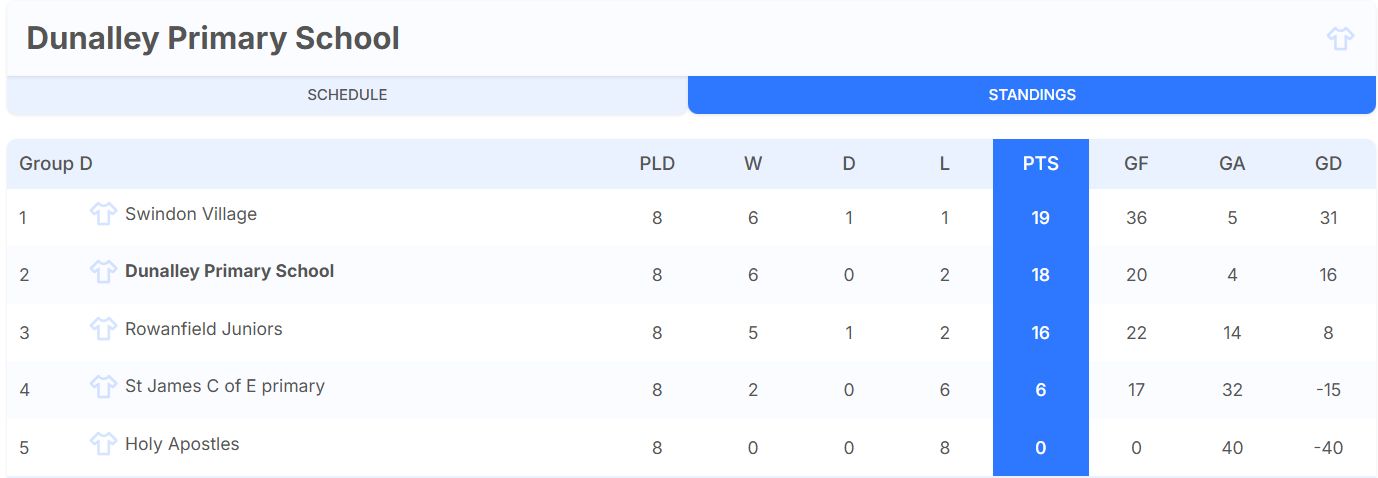The height and width of the screenshot is (478, 1378).
Task: Switch to the Schedule tab
Action: point(347,95)
